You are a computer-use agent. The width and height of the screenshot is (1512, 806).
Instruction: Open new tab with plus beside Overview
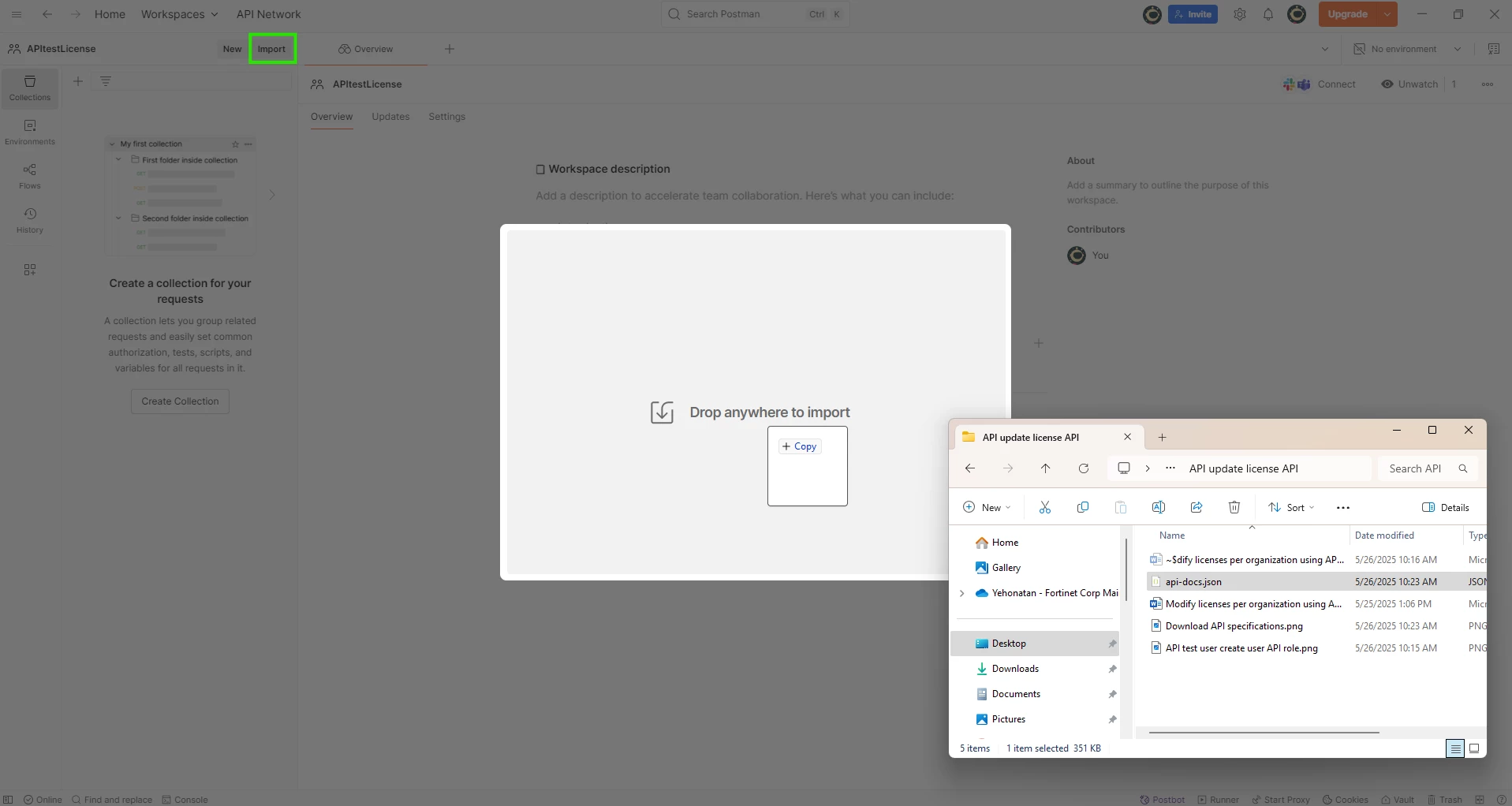450,49
